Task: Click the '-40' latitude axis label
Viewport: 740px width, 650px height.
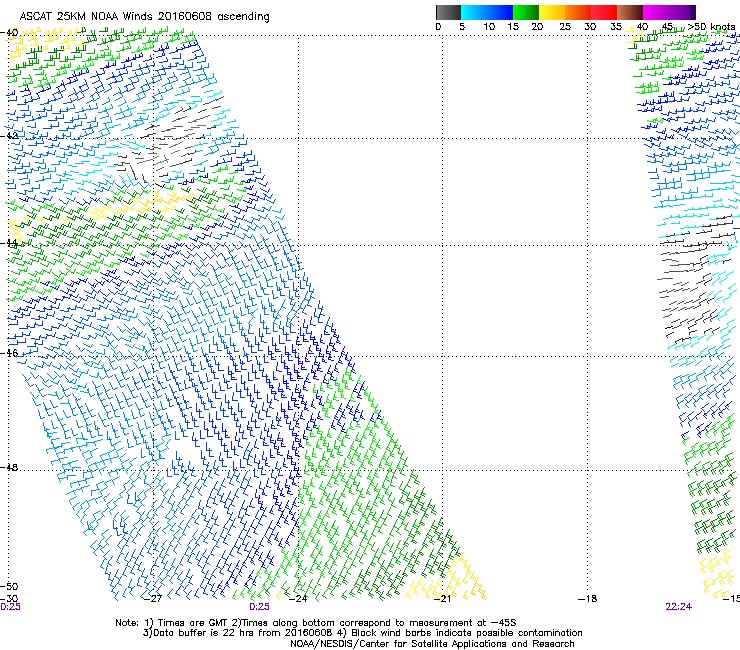Action: click(x=9, y=33)
